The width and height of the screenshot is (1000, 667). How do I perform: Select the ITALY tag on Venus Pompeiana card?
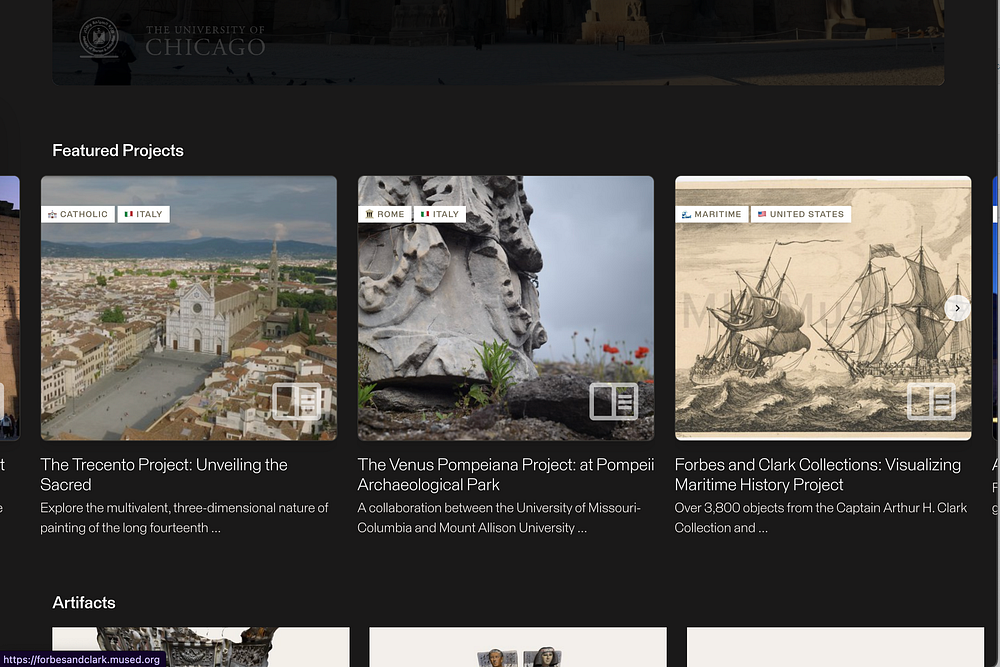(x=440, y=214)
